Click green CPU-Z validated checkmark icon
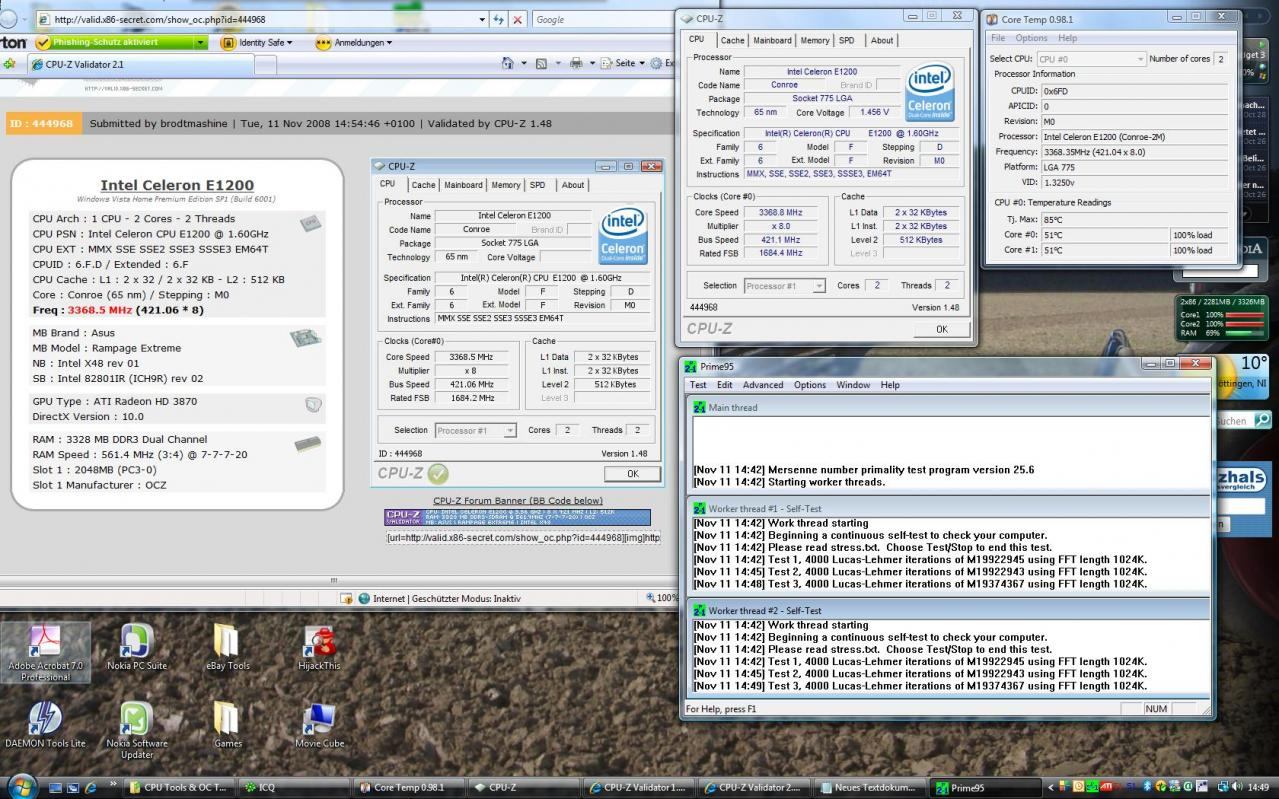 tap(438, 473)
